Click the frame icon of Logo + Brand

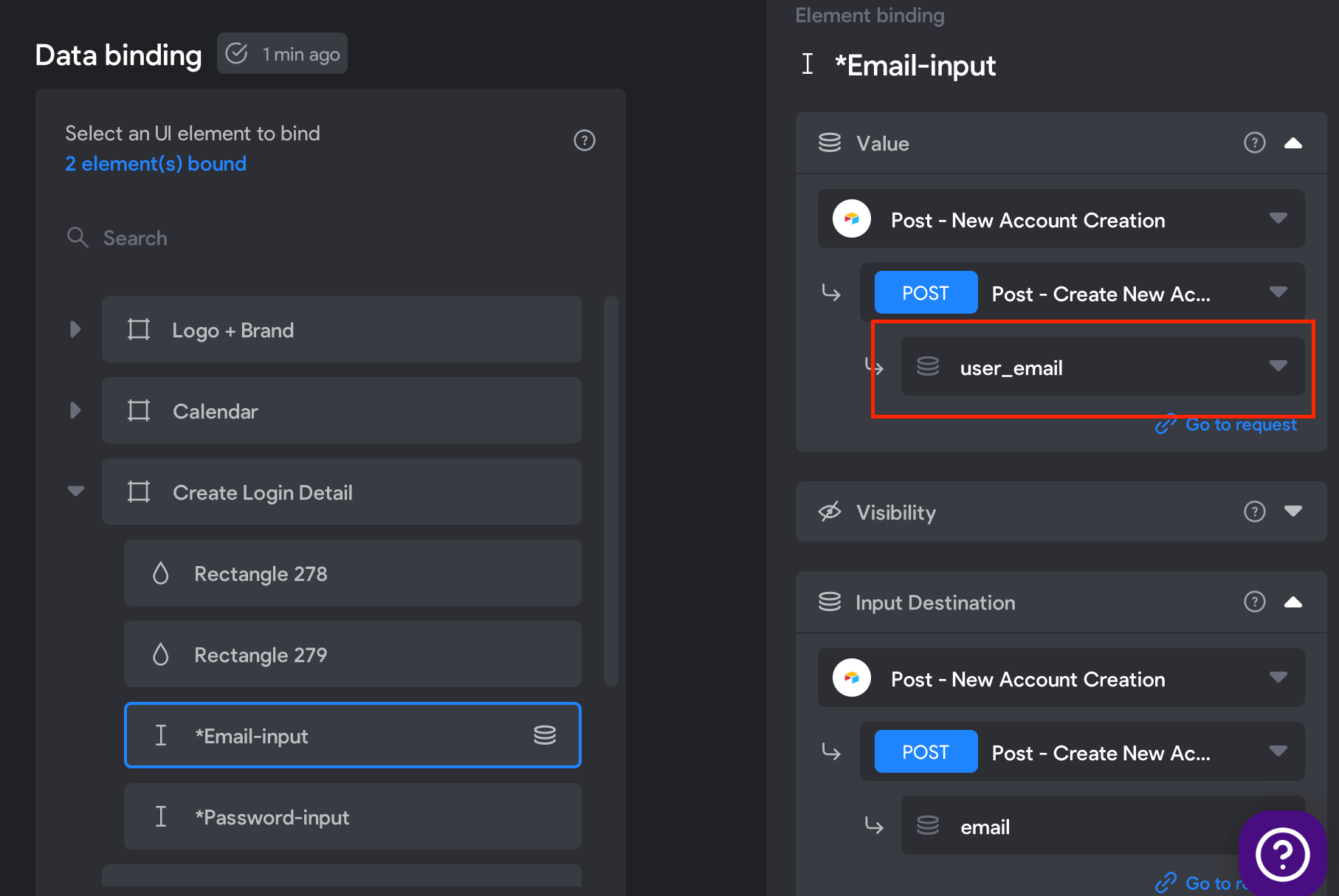click(x=139, y=329)
